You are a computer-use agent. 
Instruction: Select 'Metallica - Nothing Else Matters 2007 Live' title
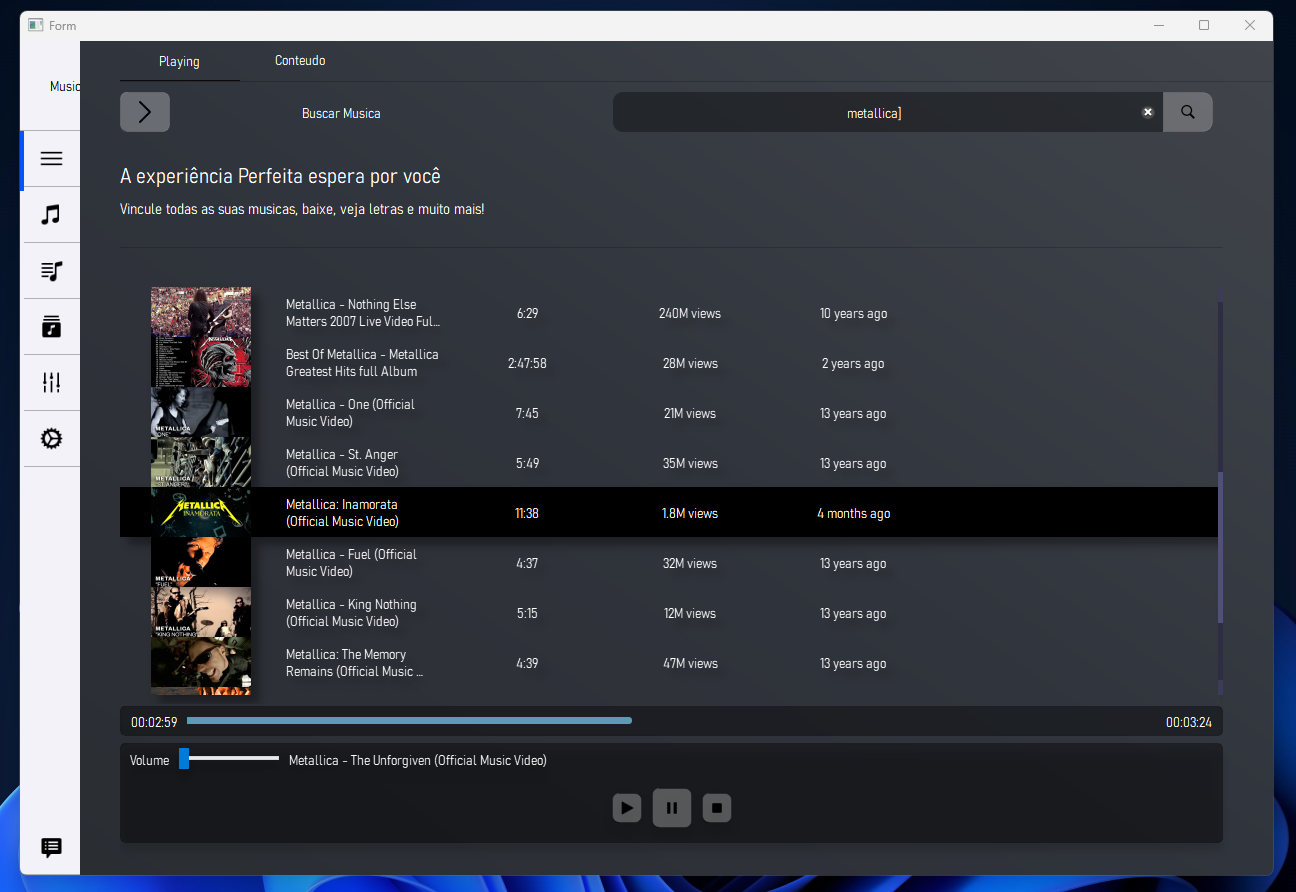(x=363, y=313)
